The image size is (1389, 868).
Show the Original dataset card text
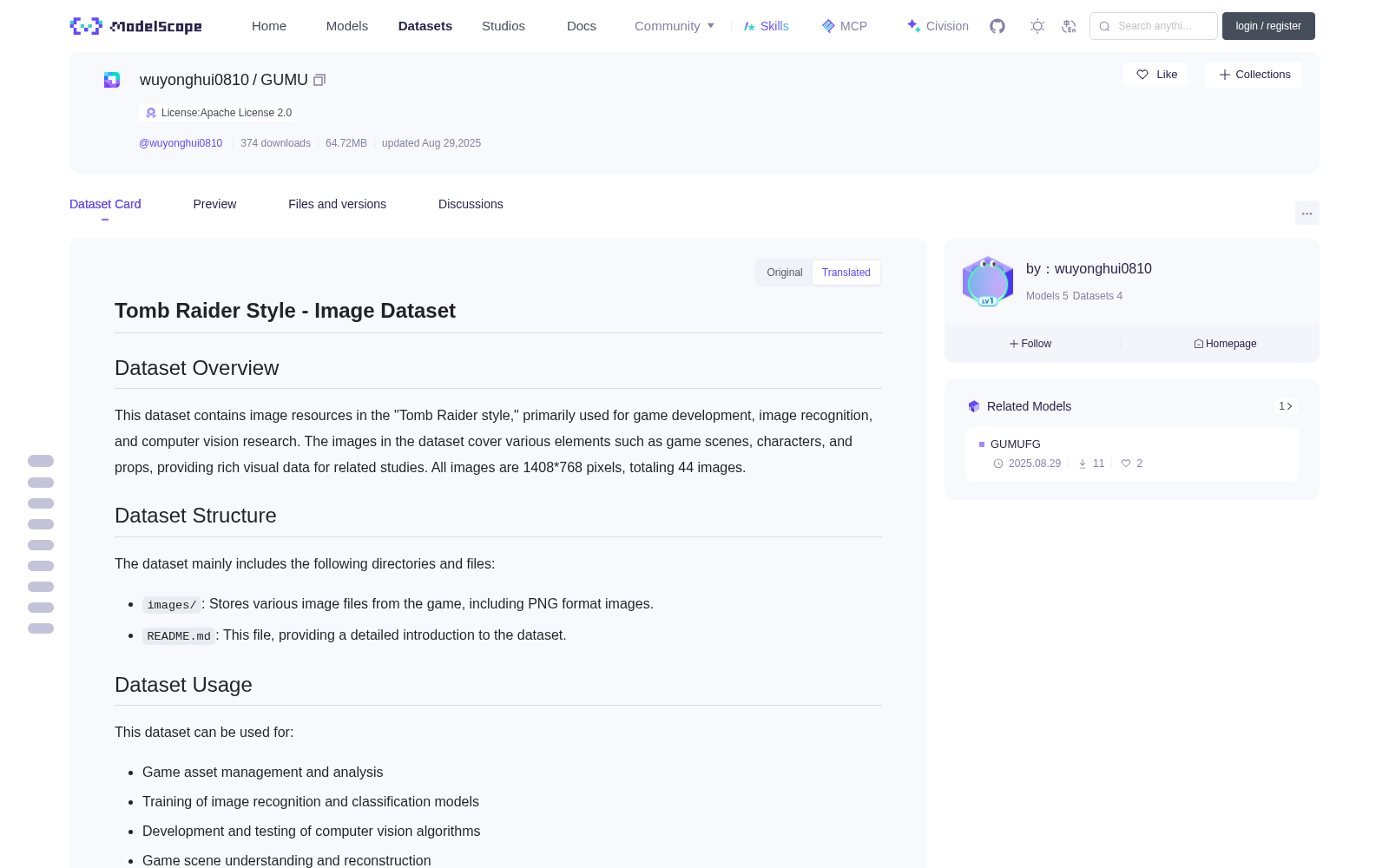[x=785, y=273]
